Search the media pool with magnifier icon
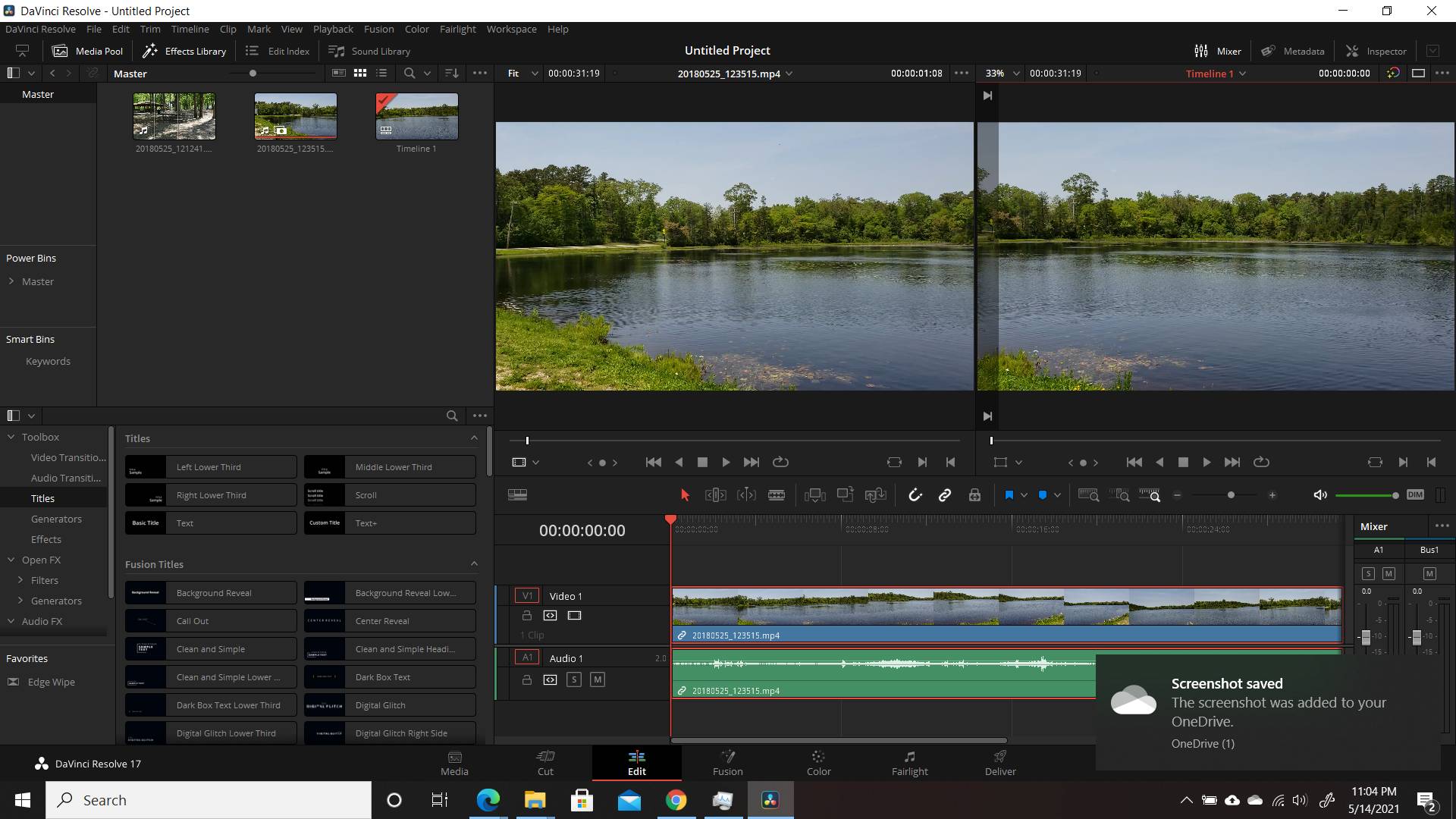The image size is (1456, 819). [x=409, y=74]
